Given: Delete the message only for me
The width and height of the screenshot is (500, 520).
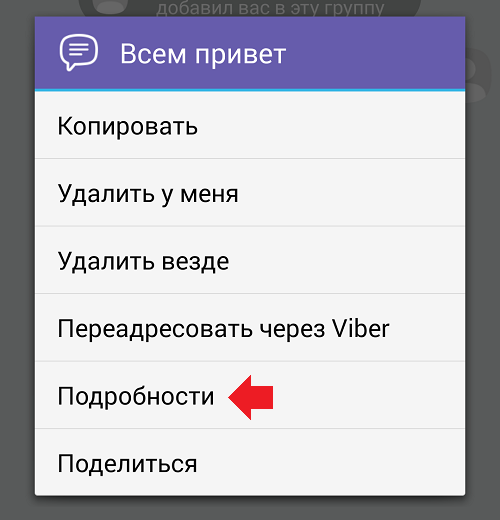Looking at the screenshot, I should [x=250, y=193].
